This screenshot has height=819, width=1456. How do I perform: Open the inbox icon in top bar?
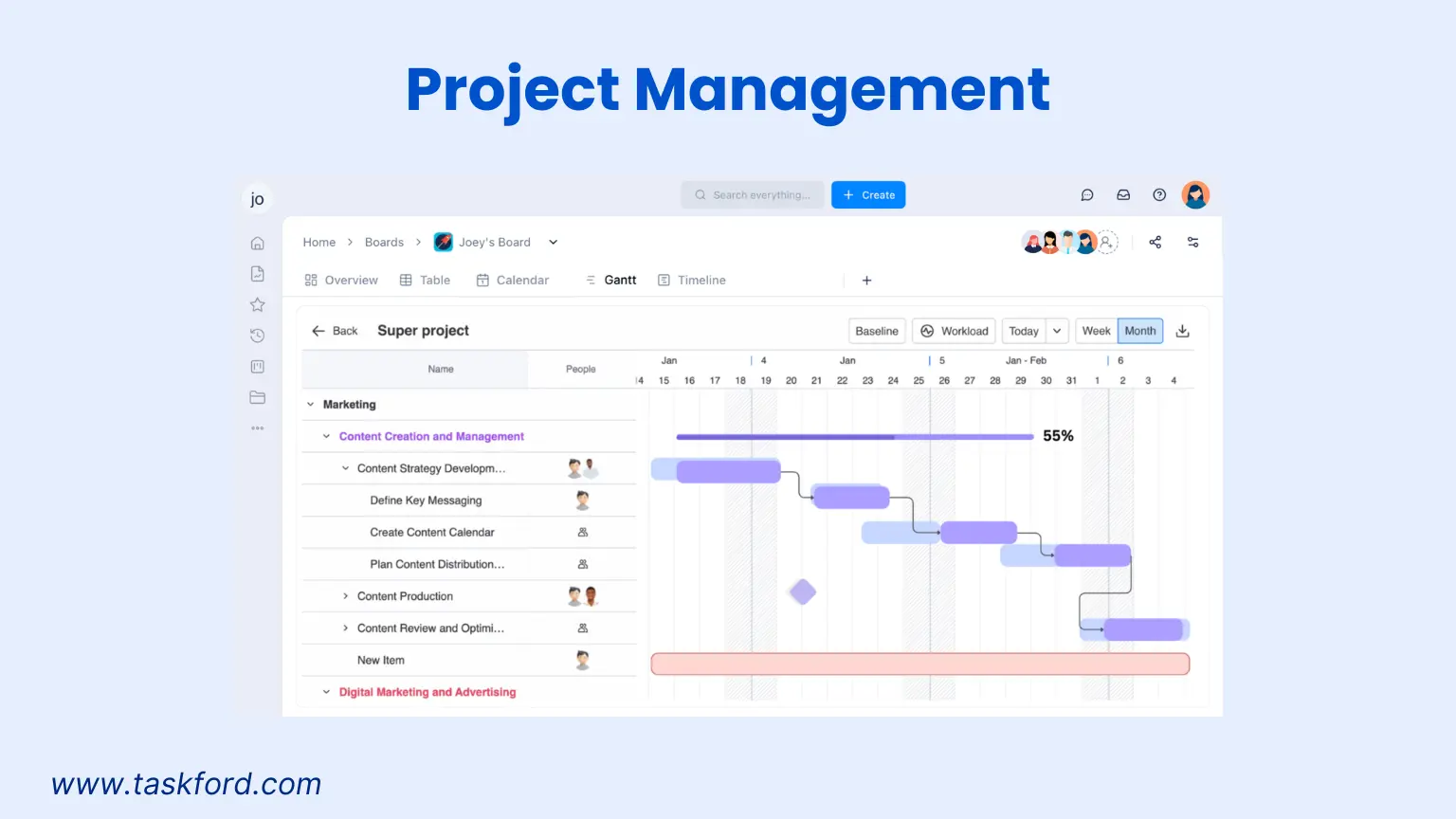(1123, 194)
